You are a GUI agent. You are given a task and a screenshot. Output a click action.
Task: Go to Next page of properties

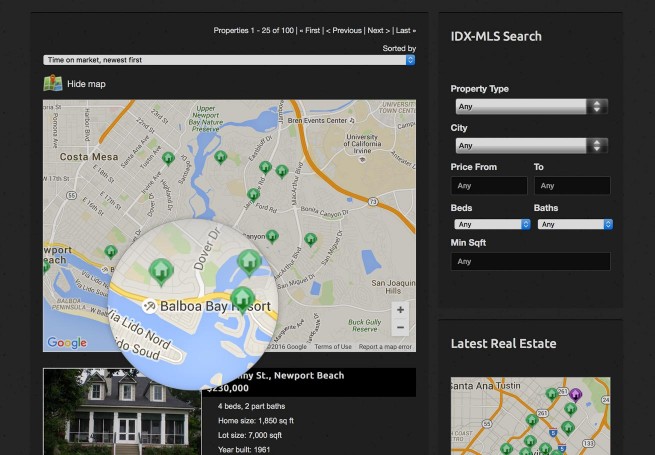click(x=378, y=31)
